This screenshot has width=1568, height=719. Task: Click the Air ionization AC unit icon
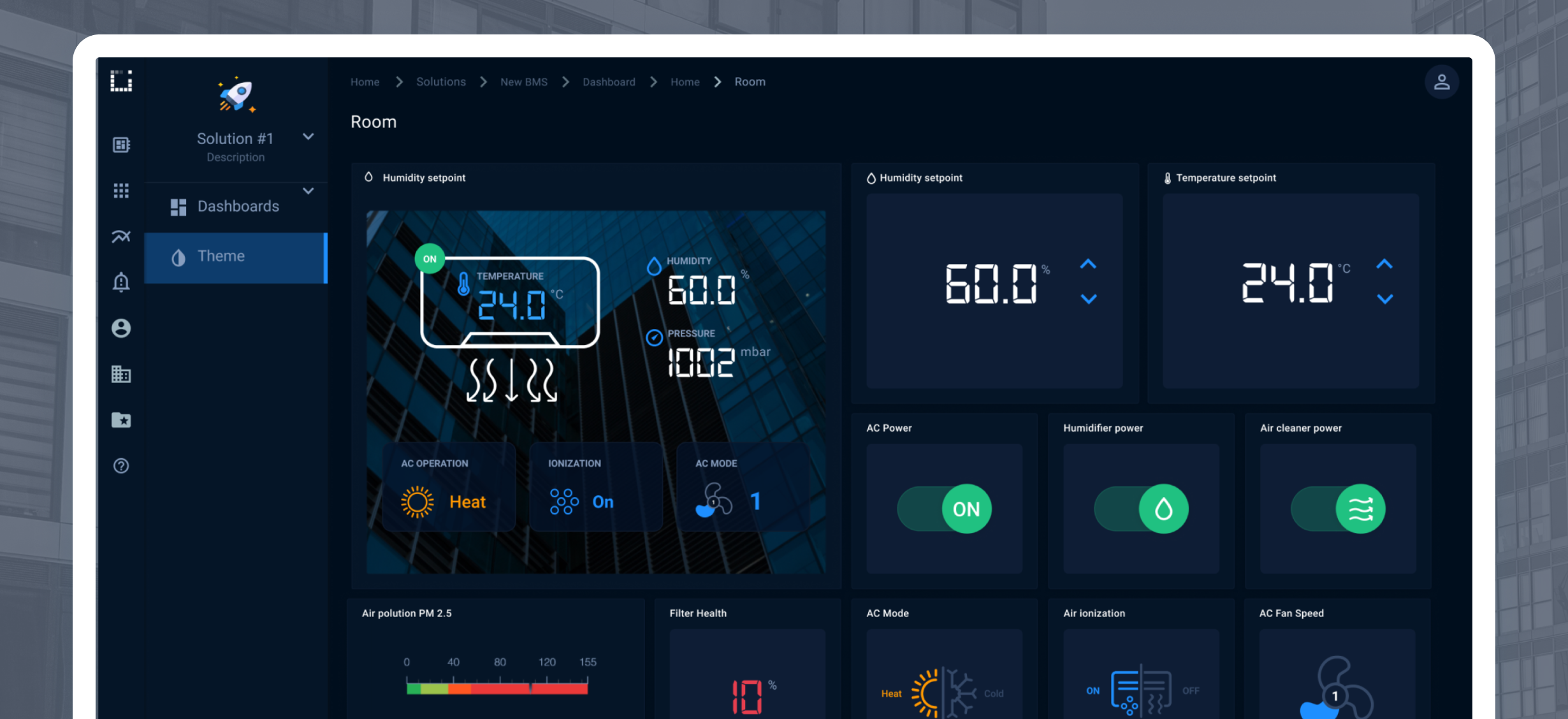pos(1141,690)
